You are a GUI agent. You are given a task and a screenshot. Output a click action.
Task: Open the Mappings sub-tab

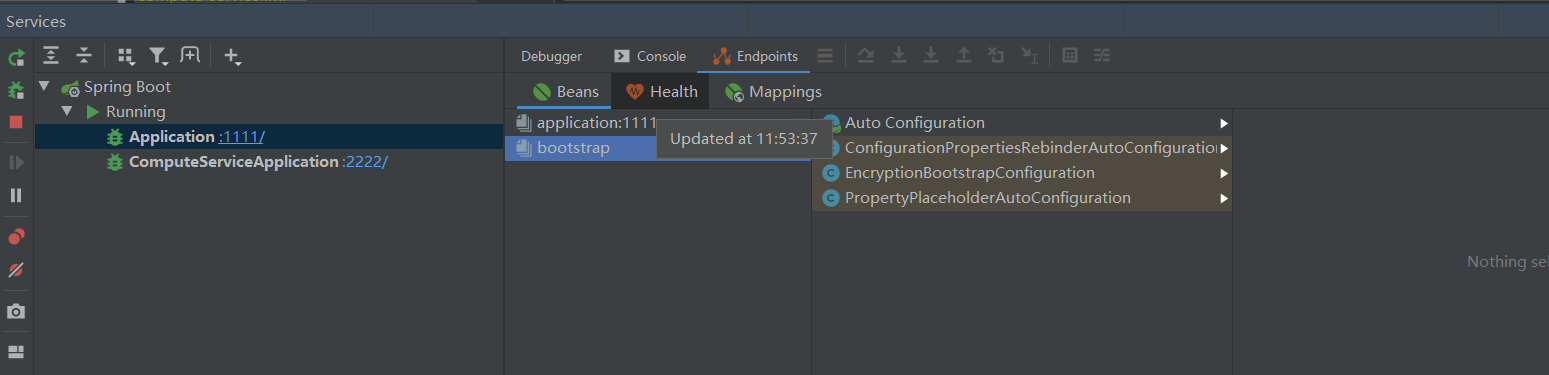[773, 92]
